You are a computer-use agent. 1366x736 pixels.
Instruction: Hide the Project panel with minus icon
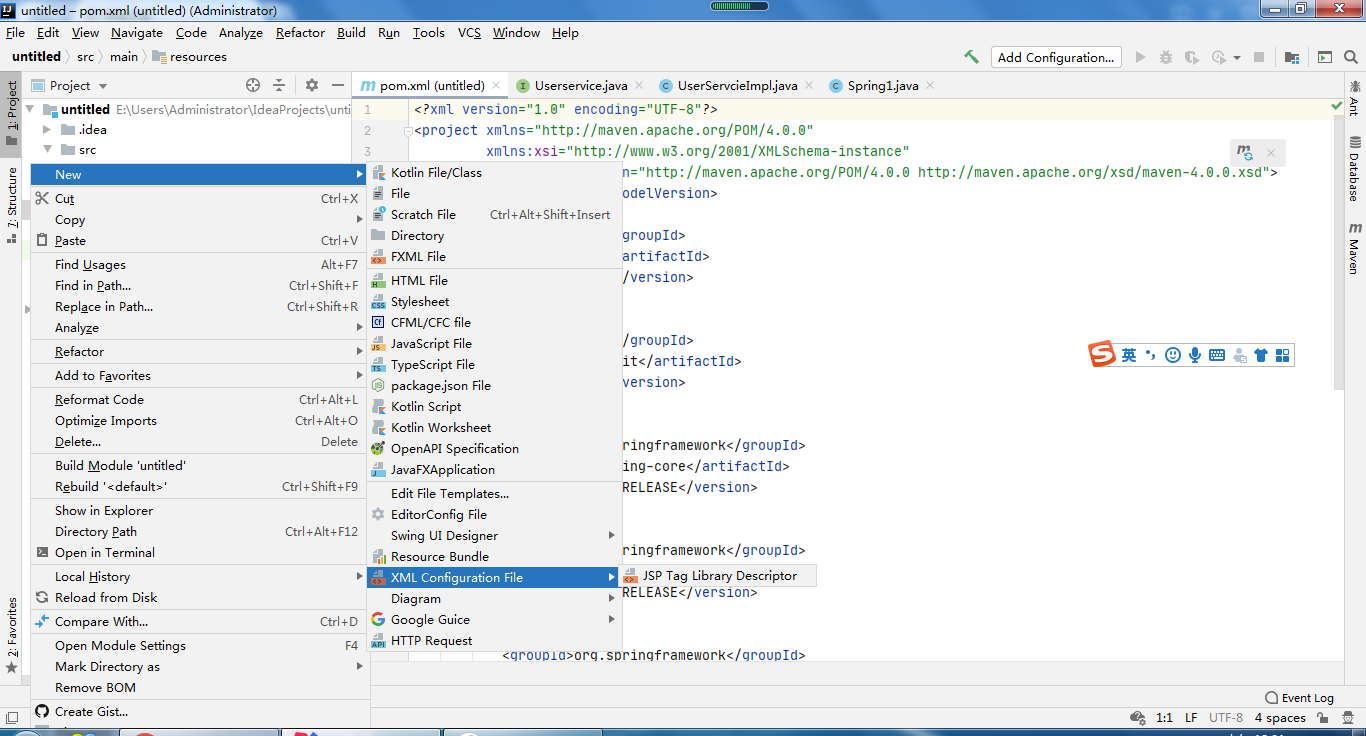338,86
